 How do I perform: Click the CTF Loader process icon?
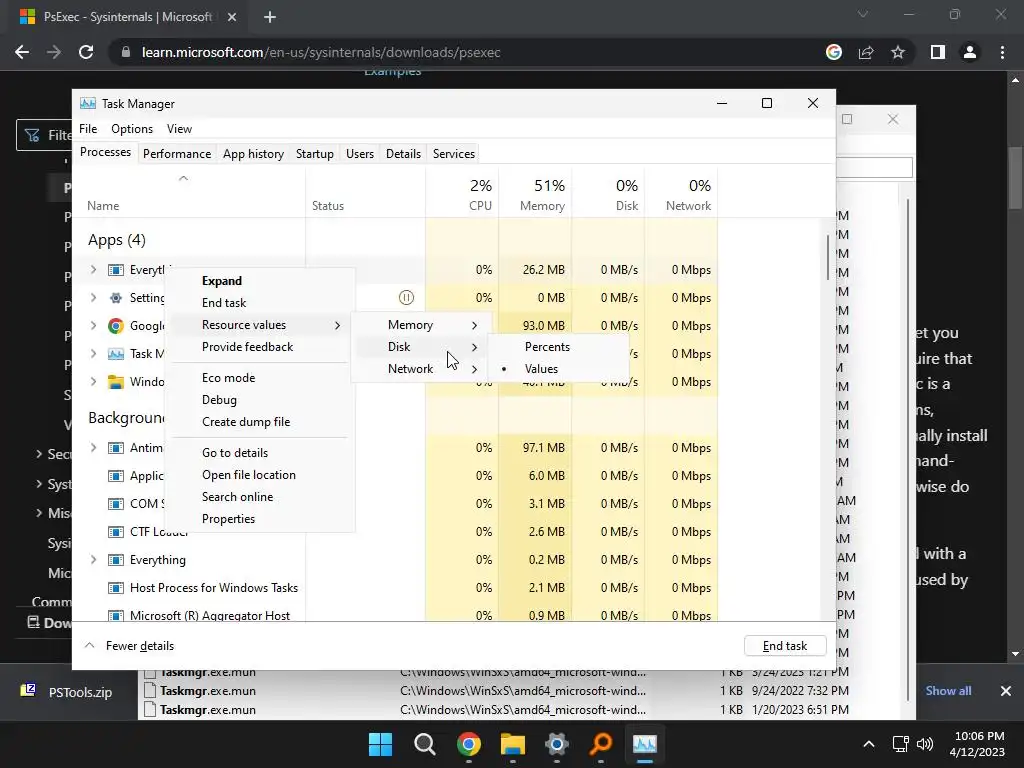pyautogui.click(x=116, y=532)
